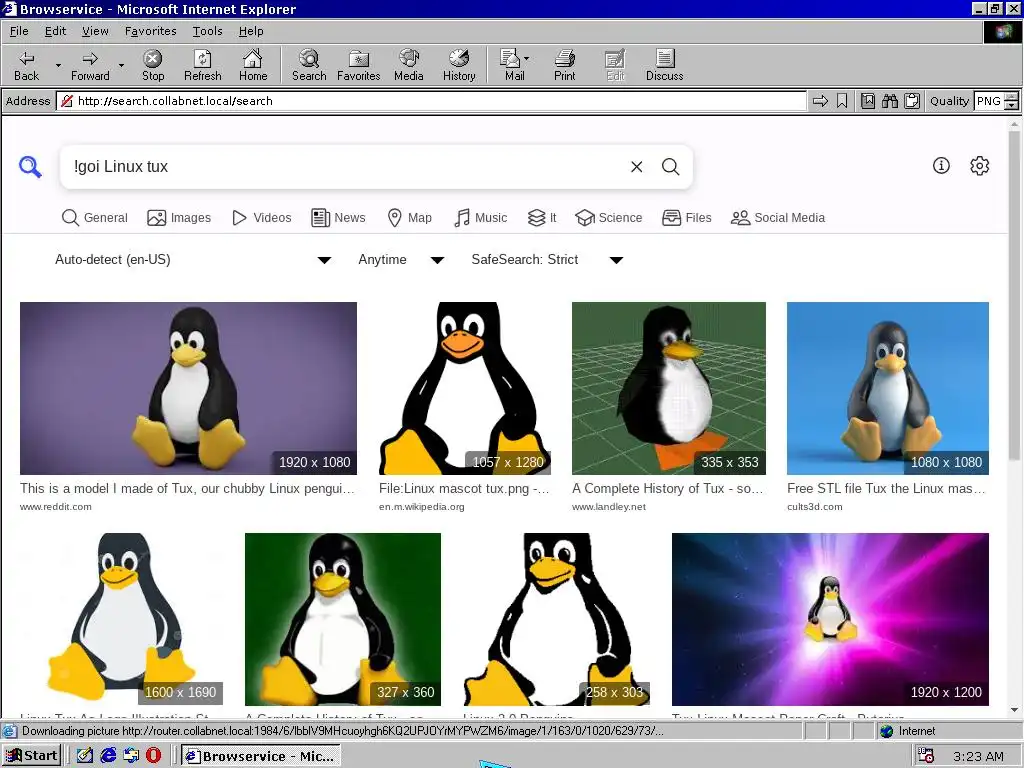1024x768 pixels.
Task: Expand the Anytime time range dropdown
Action: pos(401,260)
